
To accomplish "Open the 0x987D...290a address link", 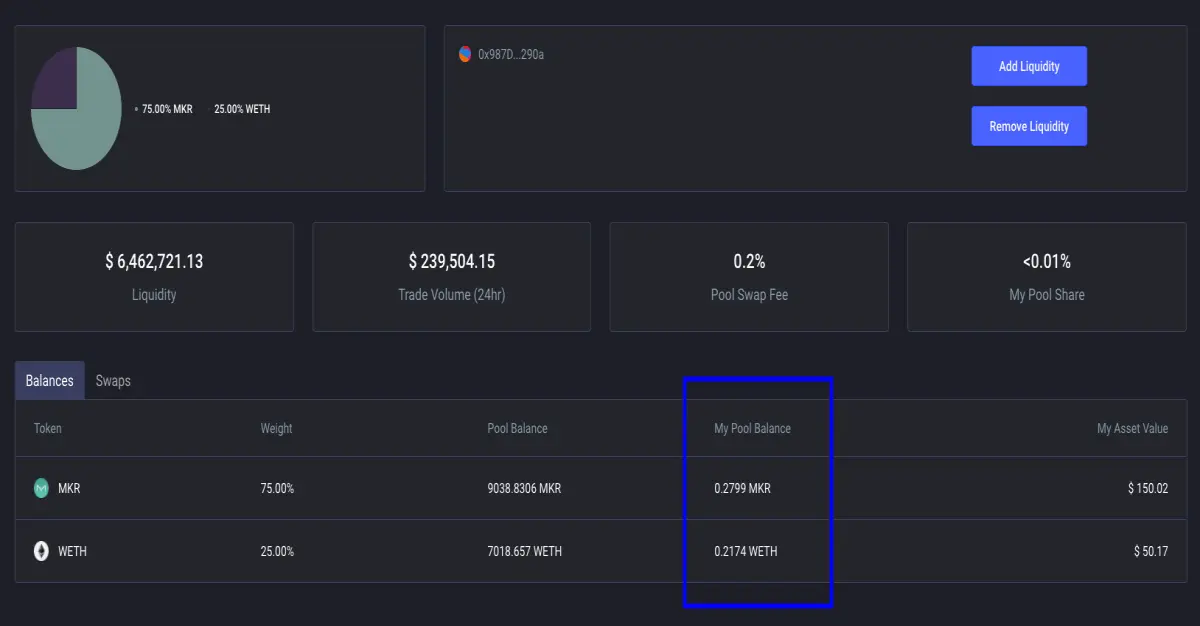I will pyautogui.click(x=511, y=54).
